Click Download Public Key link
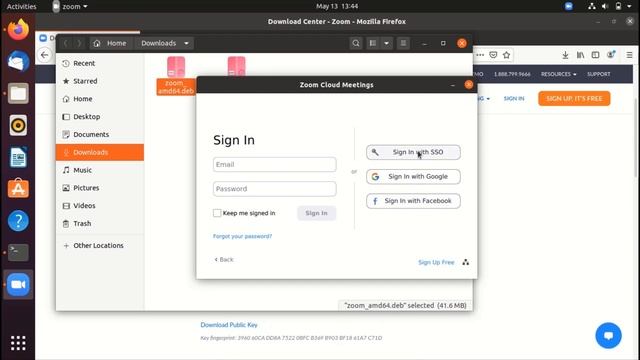The width and height of the screenshot is (640, 360). (x=229, y=325)
